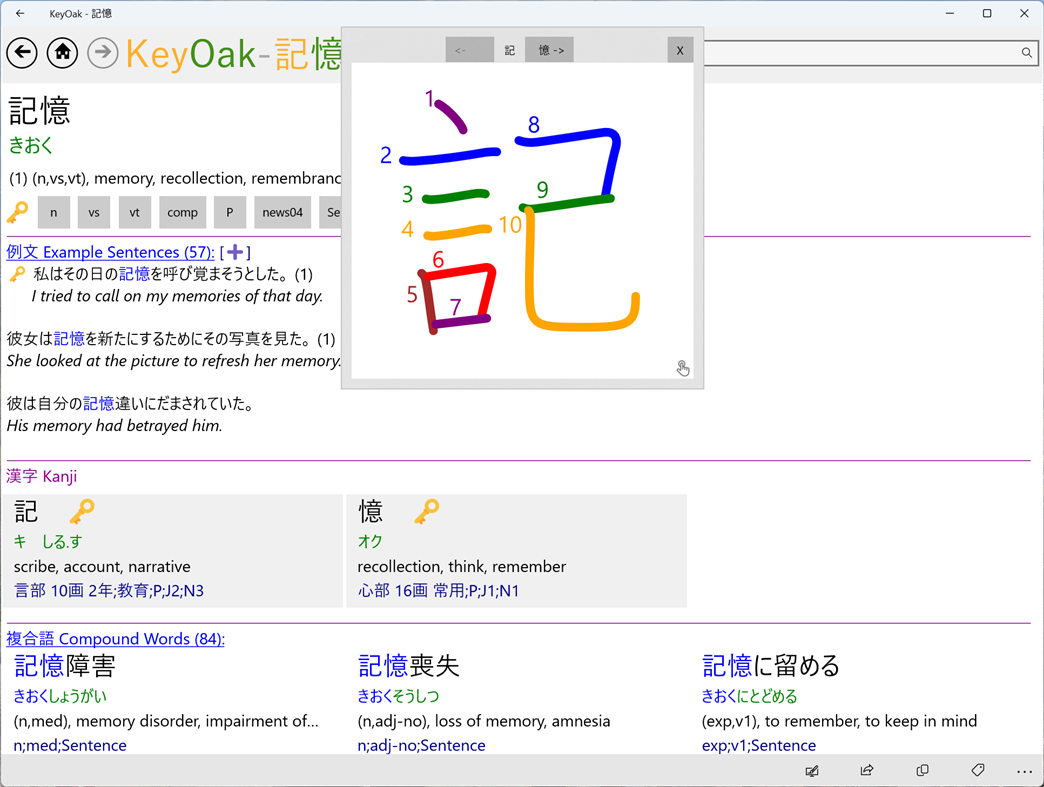The height and width of the screenshot is (787, 1044).
Task: Toggle the hand drawing mode in stroke popup
Action: (x=683, y=368)
